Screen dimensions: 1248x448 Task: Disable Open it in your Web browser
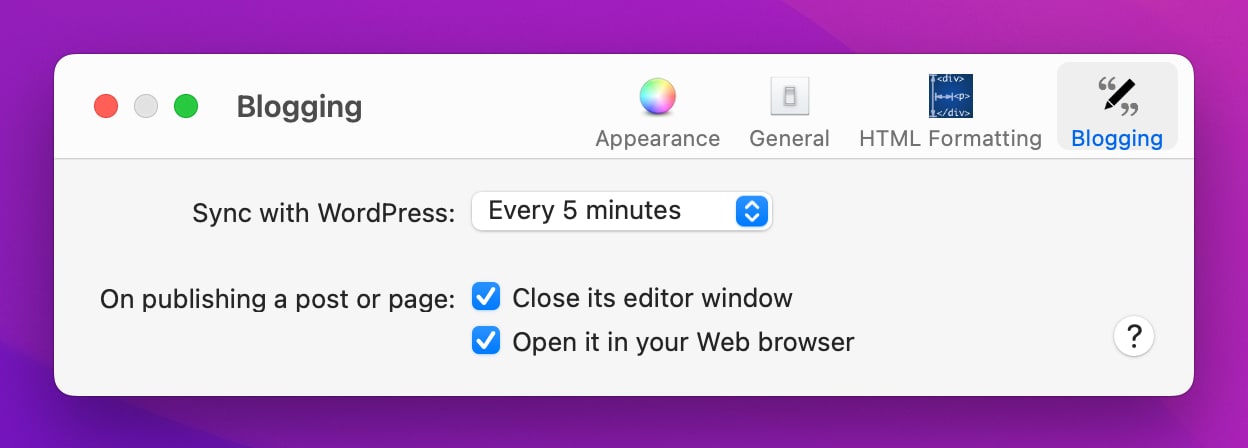point(486,342)
